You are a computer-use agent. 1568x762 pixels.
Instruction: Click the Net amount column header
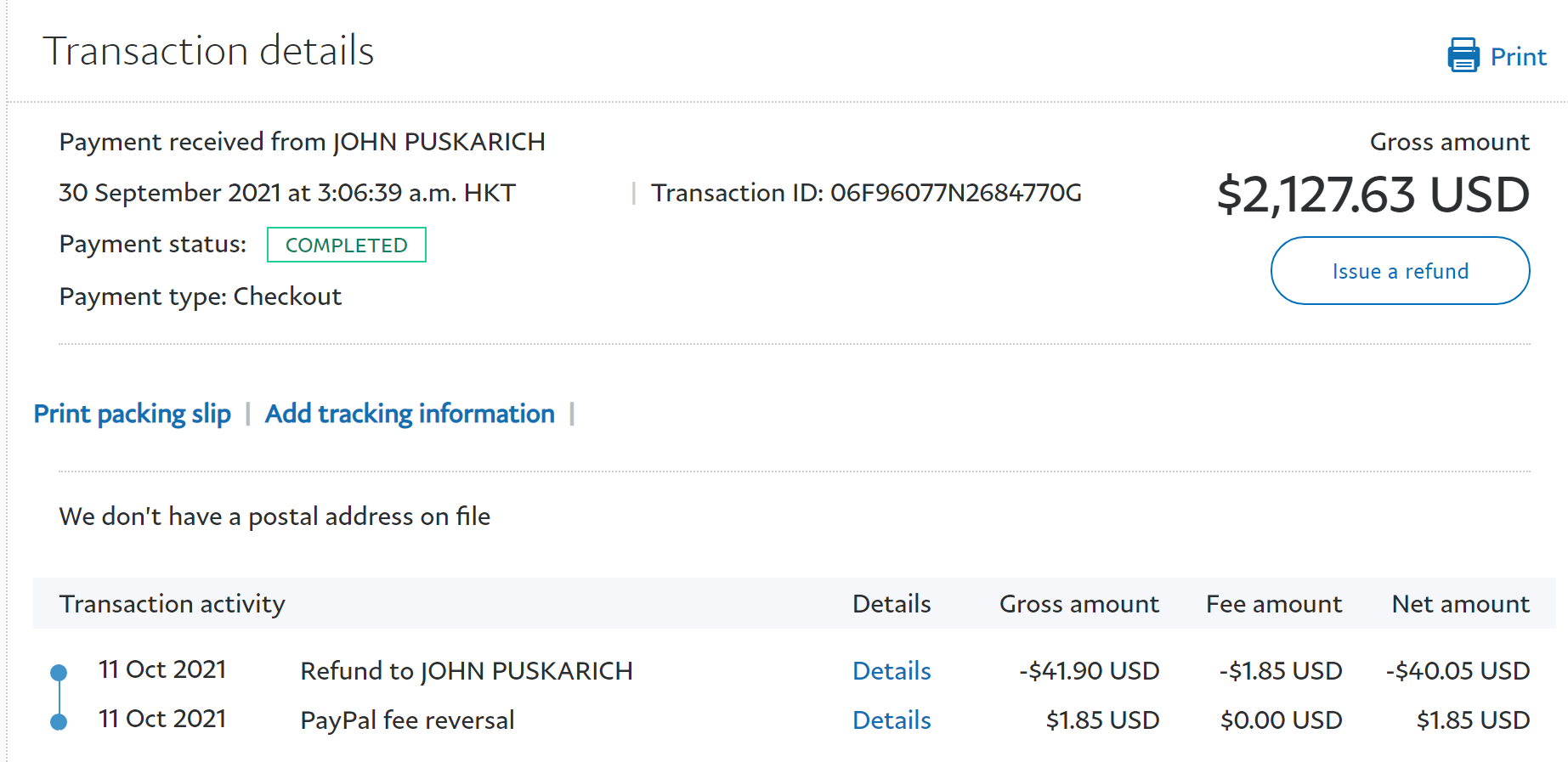tap(1460, 604)
